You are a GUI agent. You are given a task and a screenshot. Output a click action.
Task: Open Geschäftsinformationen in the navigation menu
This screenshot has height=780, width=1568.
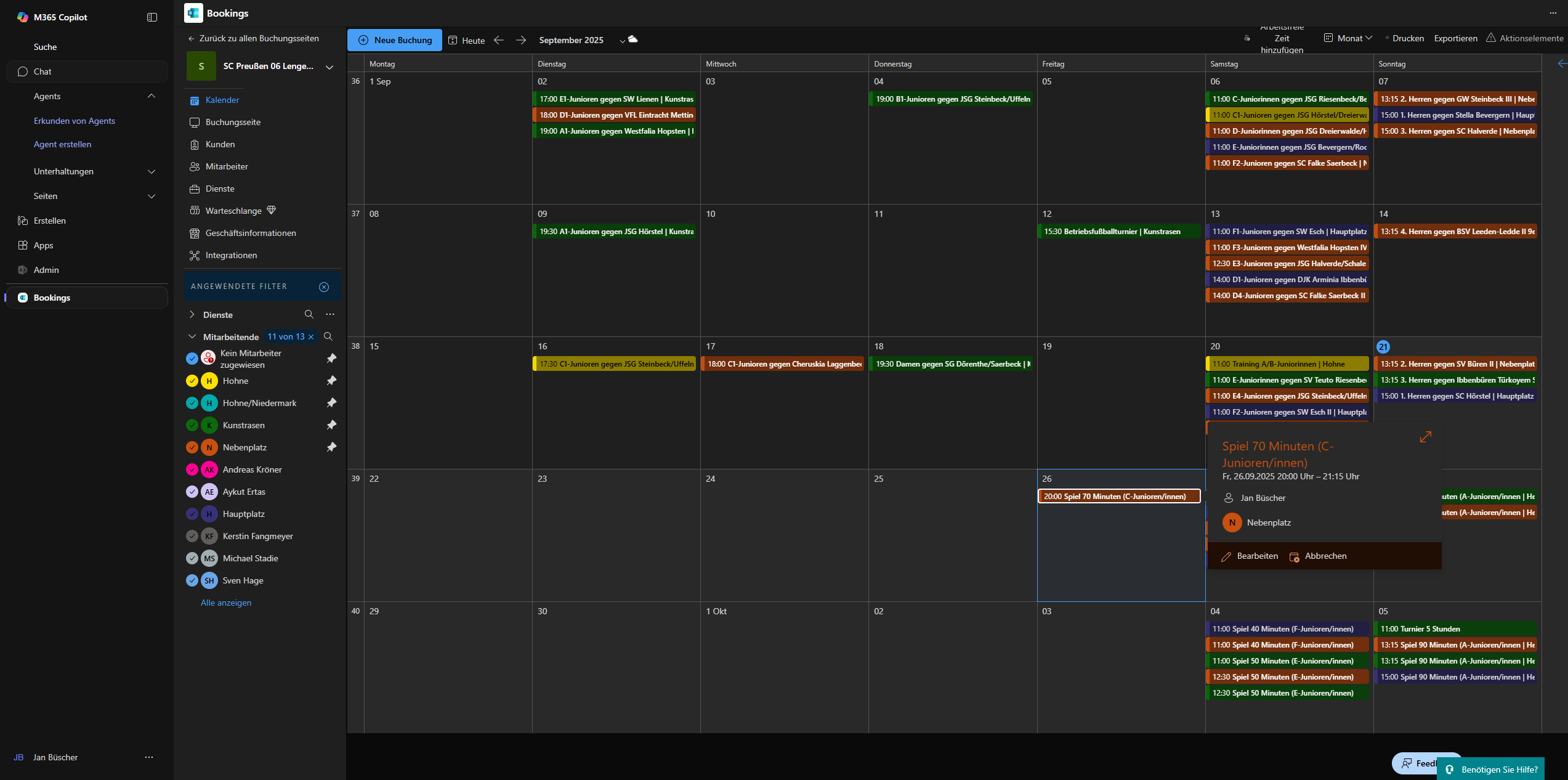[x=251, y=233]
